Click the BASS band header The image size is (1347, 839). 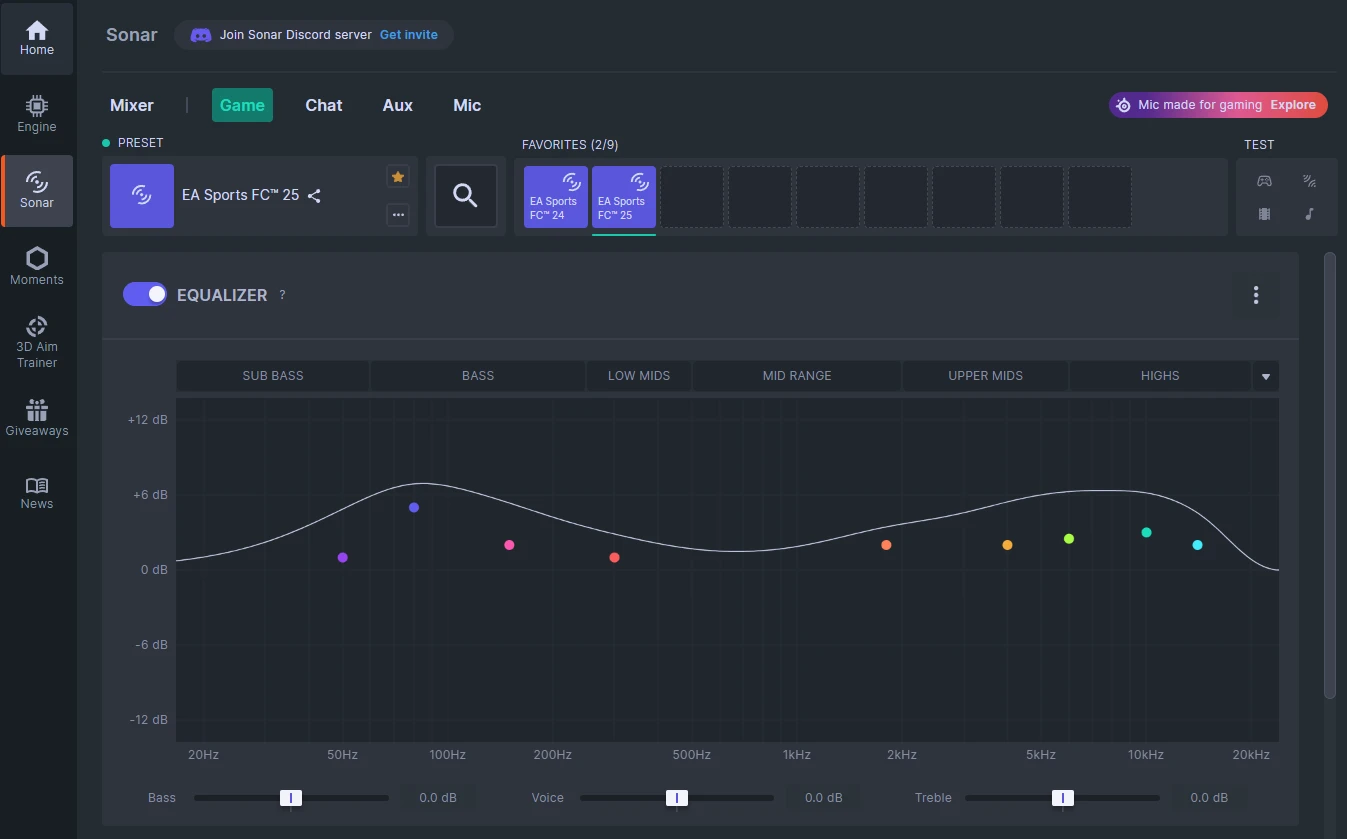pos(478,376)
